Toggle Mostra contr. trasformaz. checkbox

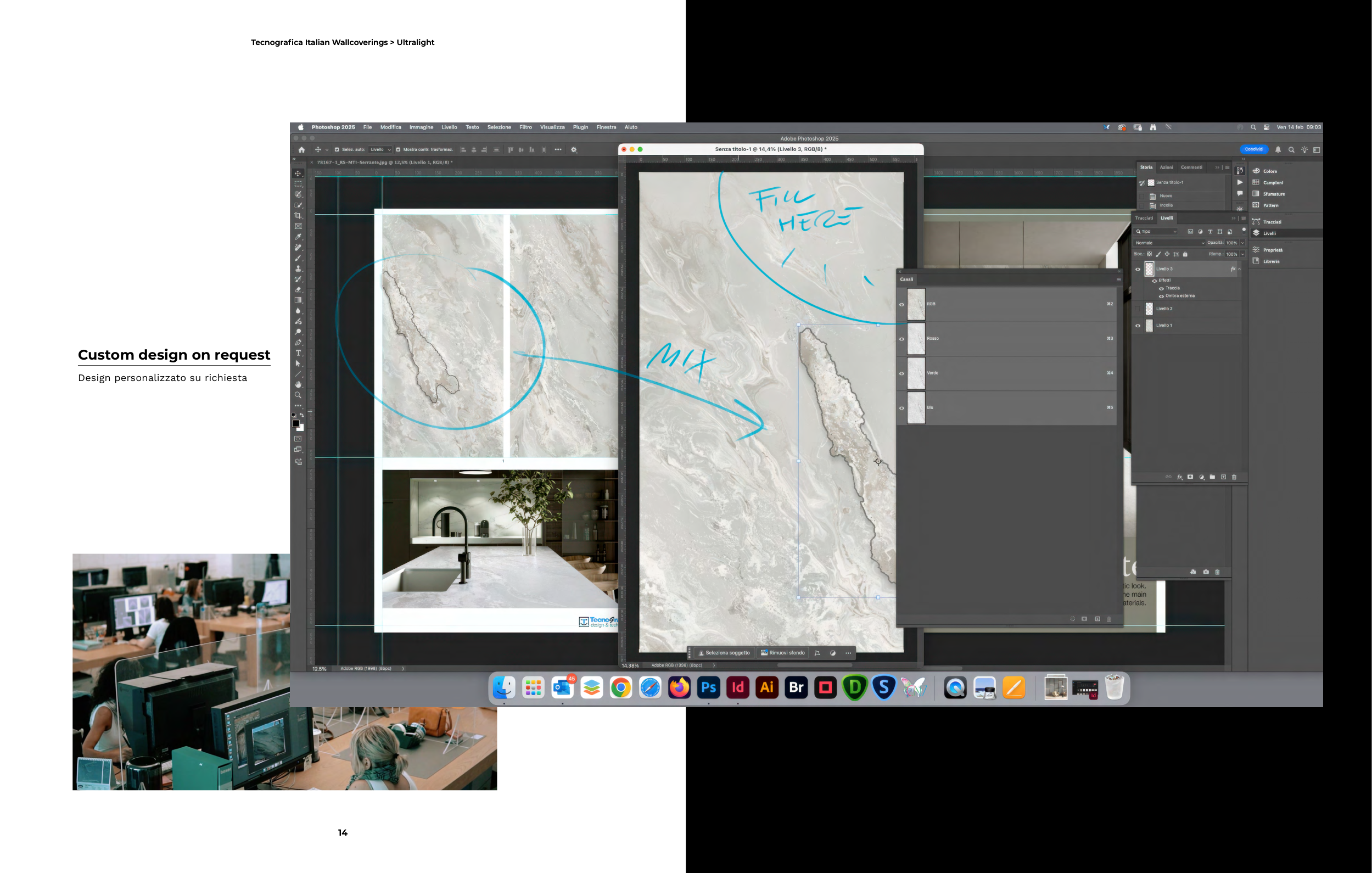(x=398, y=150)
